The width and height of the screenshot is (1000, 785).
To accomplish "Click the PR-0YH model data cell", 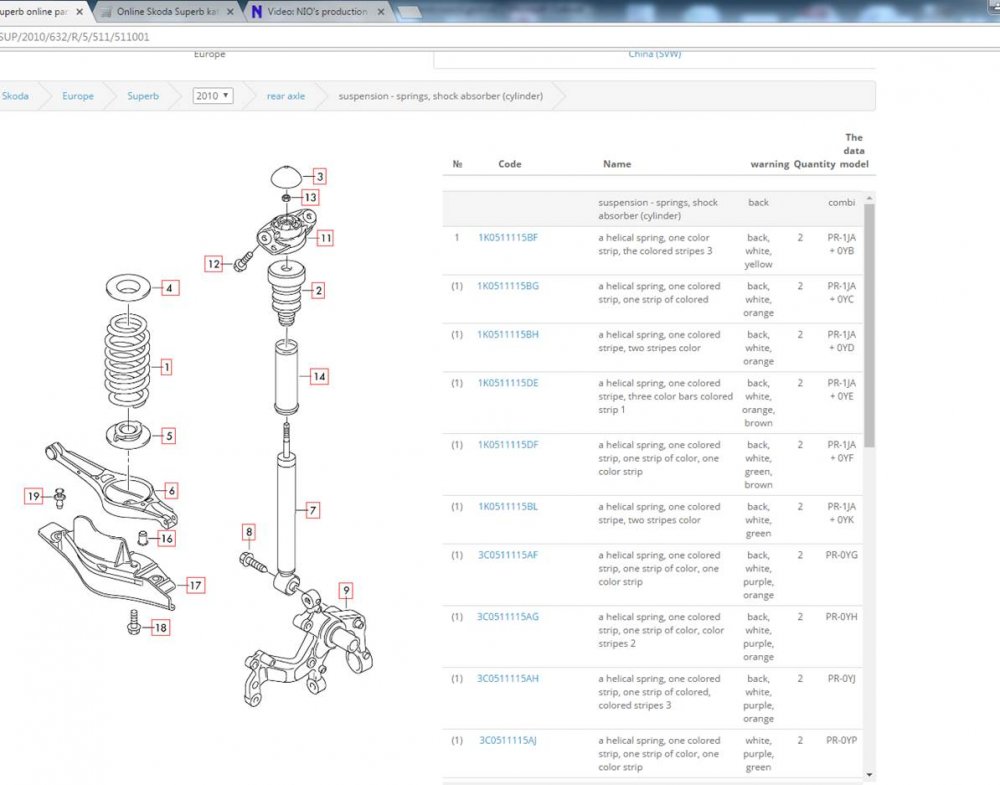I will point(841,617).
